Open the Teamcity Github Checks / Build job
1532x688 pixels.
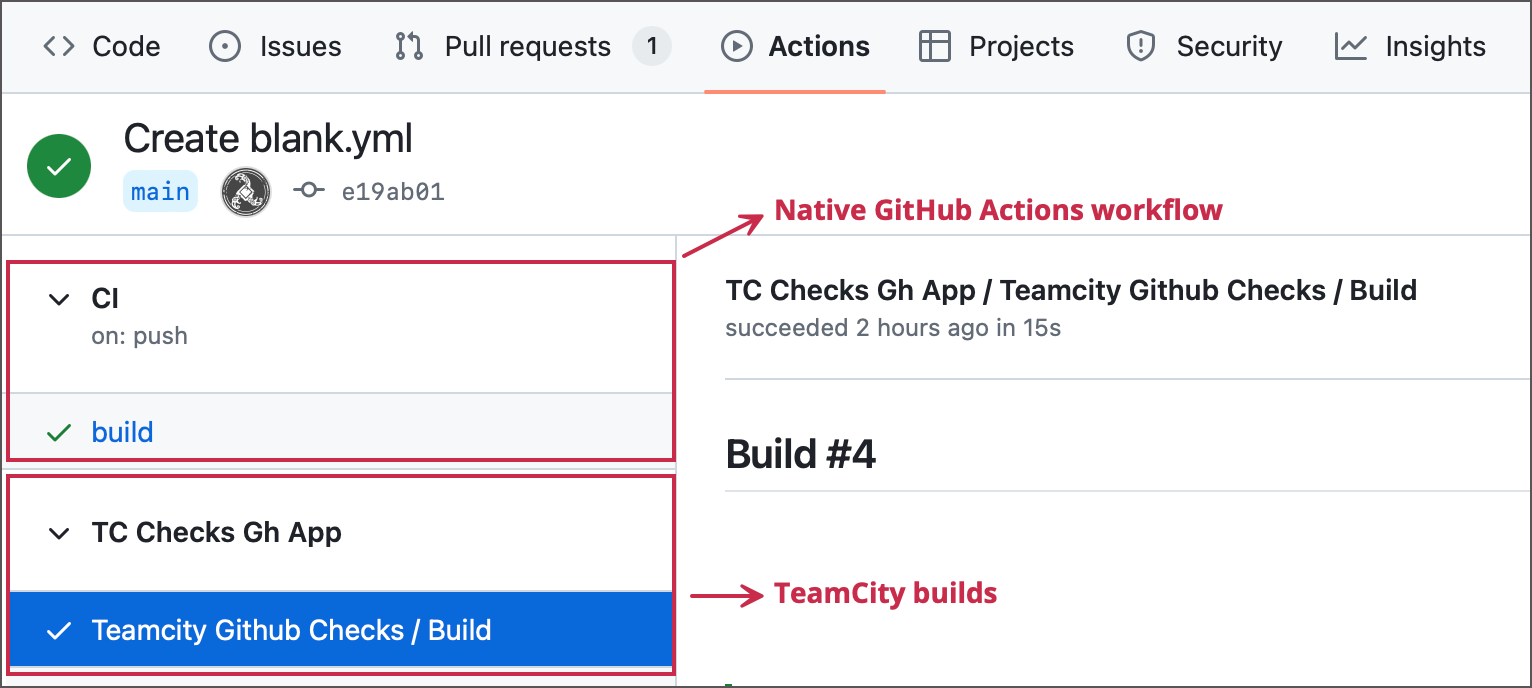[x=291, y=630]
